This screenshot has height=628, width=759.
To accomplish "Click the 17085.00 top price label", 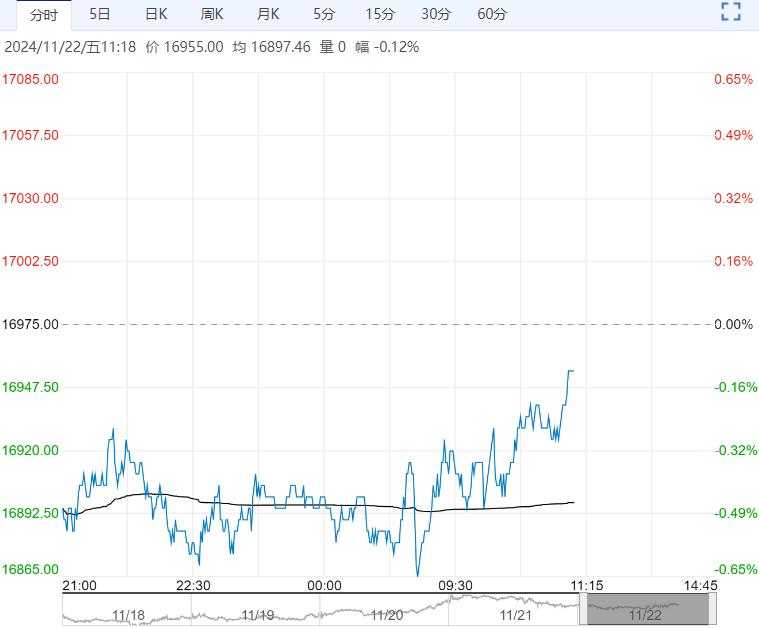I will click(x=31, y=79).
